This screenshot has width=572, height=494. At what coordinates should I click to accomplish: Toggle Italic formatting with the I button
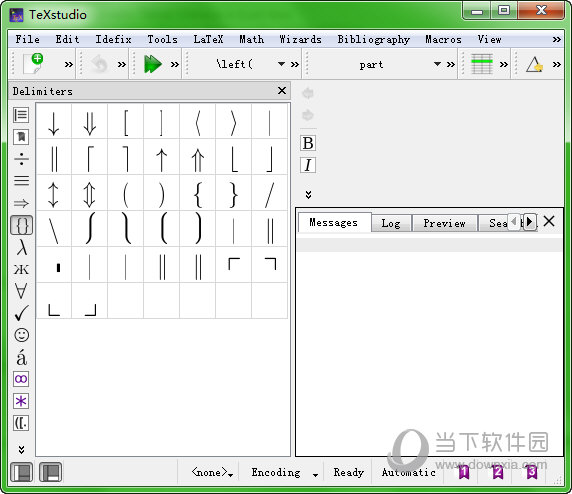coord(308,165)
